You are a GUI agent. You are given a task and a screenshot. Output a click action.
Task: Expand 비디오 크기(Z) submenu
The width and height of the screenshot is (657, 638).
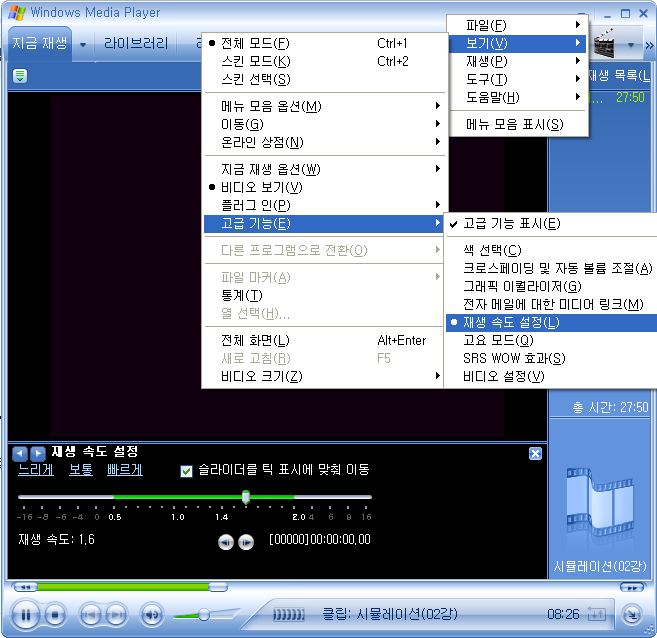point(323,376)
